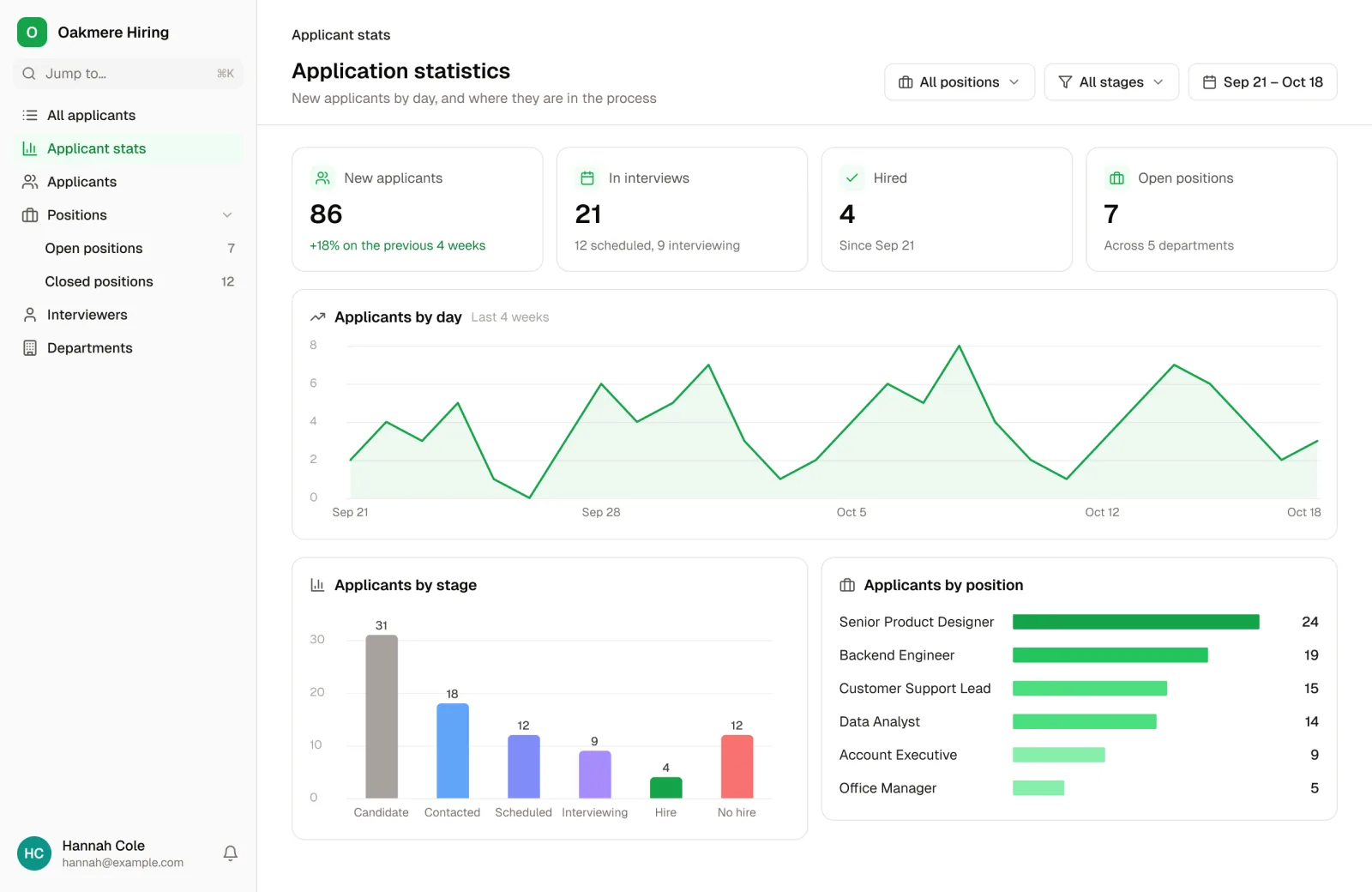Click the Senior Product Designer bar
The height and width of the screenshot is (892, 1372).
point(1136,622)
